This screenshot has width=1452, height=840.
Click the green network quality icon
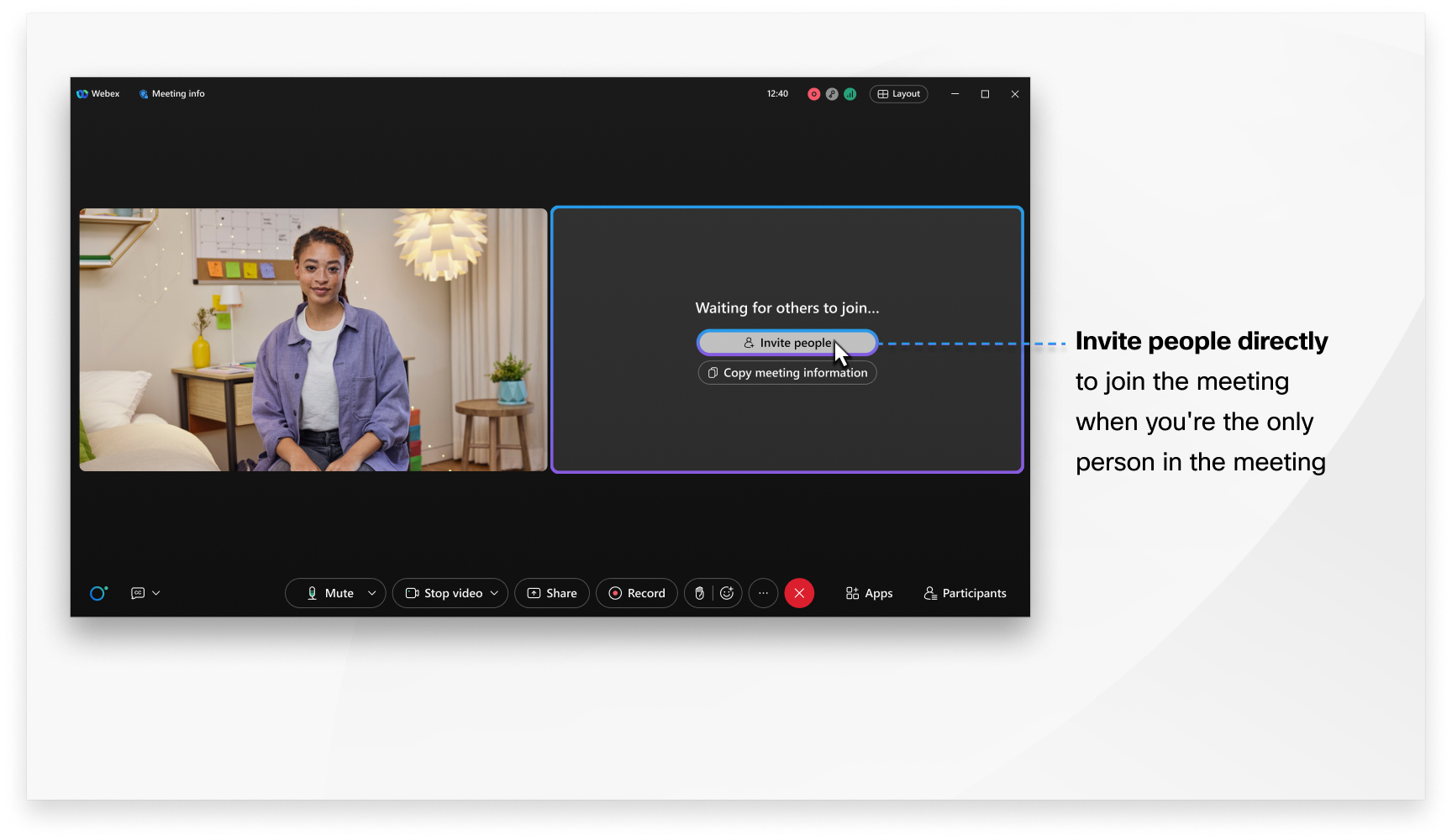pyautogui.click(x=850, y=94)
